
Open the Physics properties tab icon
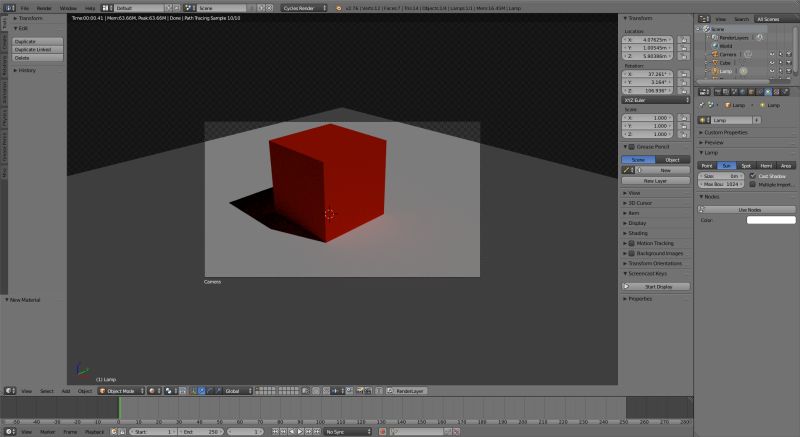[785, 92]
